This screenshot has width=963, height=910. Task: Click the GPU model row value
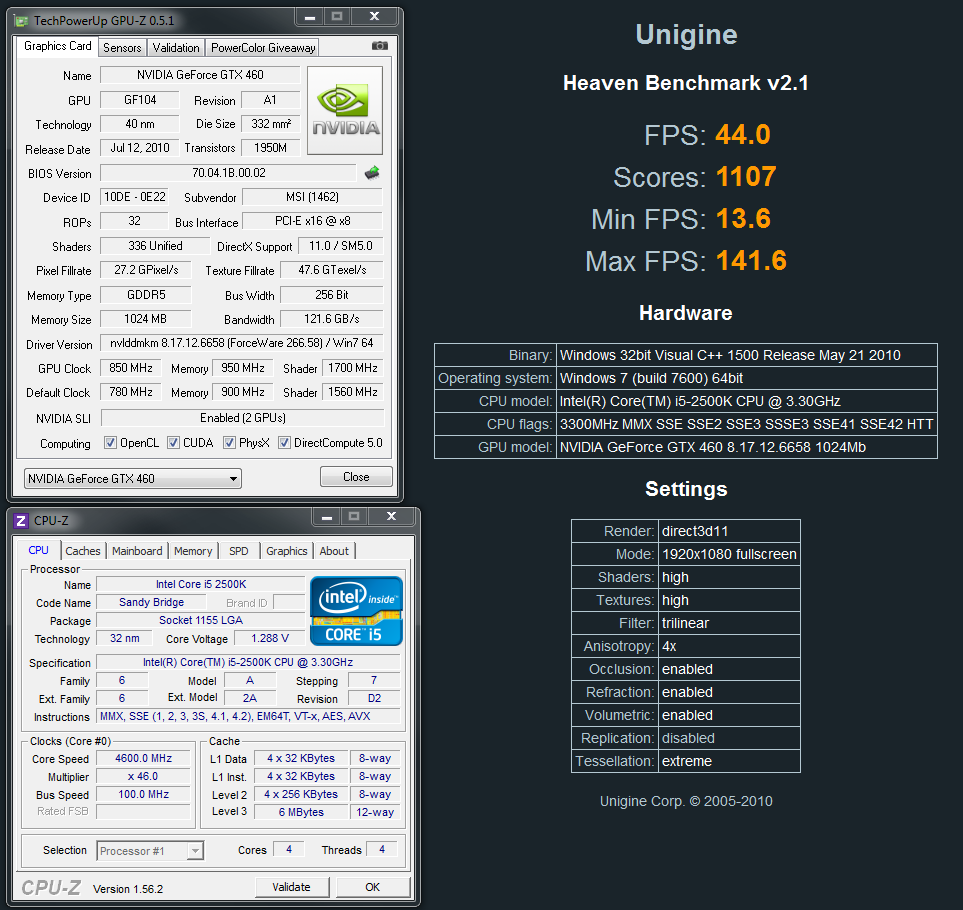tap(747, 448)
